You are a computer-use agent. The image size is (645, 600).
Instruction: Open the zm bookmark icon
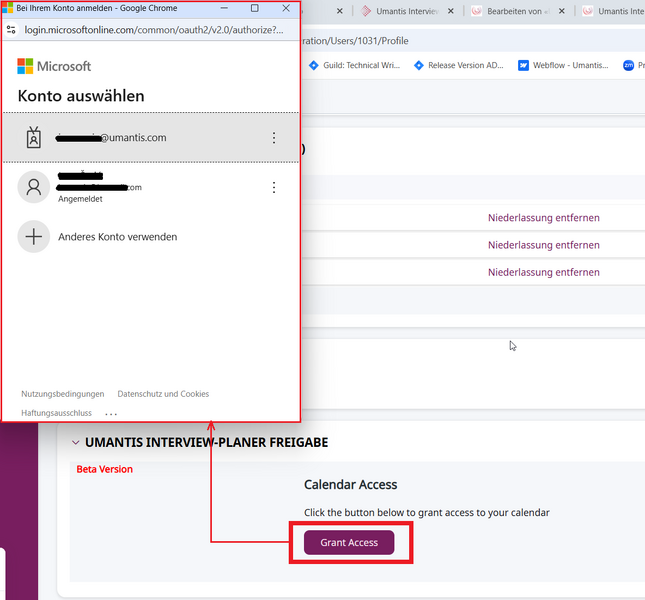(x=628, y=65)
